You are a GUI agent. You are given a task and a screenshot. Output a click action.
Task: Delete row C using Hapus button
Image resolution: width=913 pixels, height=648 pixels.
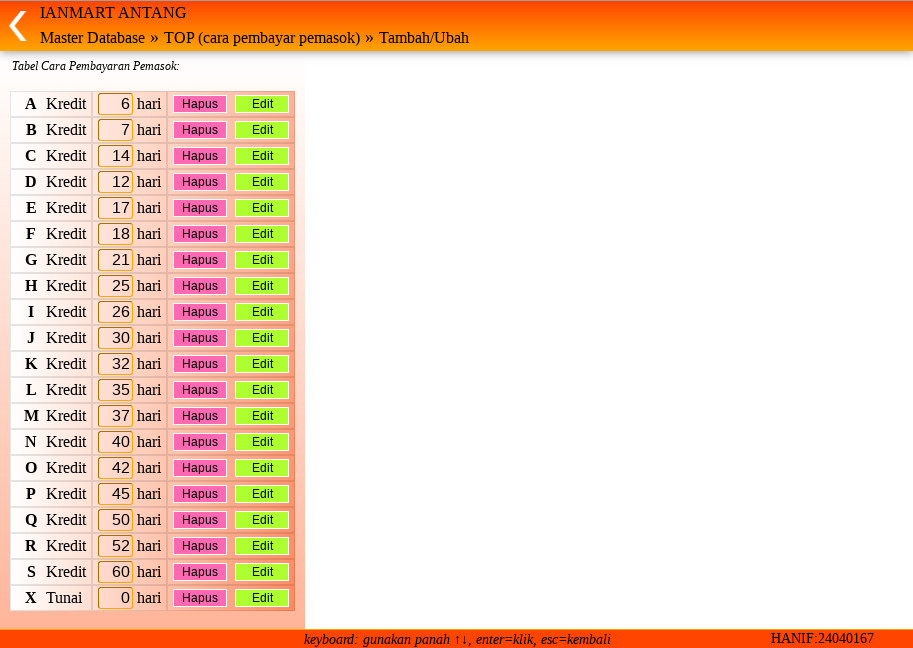tap(200, 156)
